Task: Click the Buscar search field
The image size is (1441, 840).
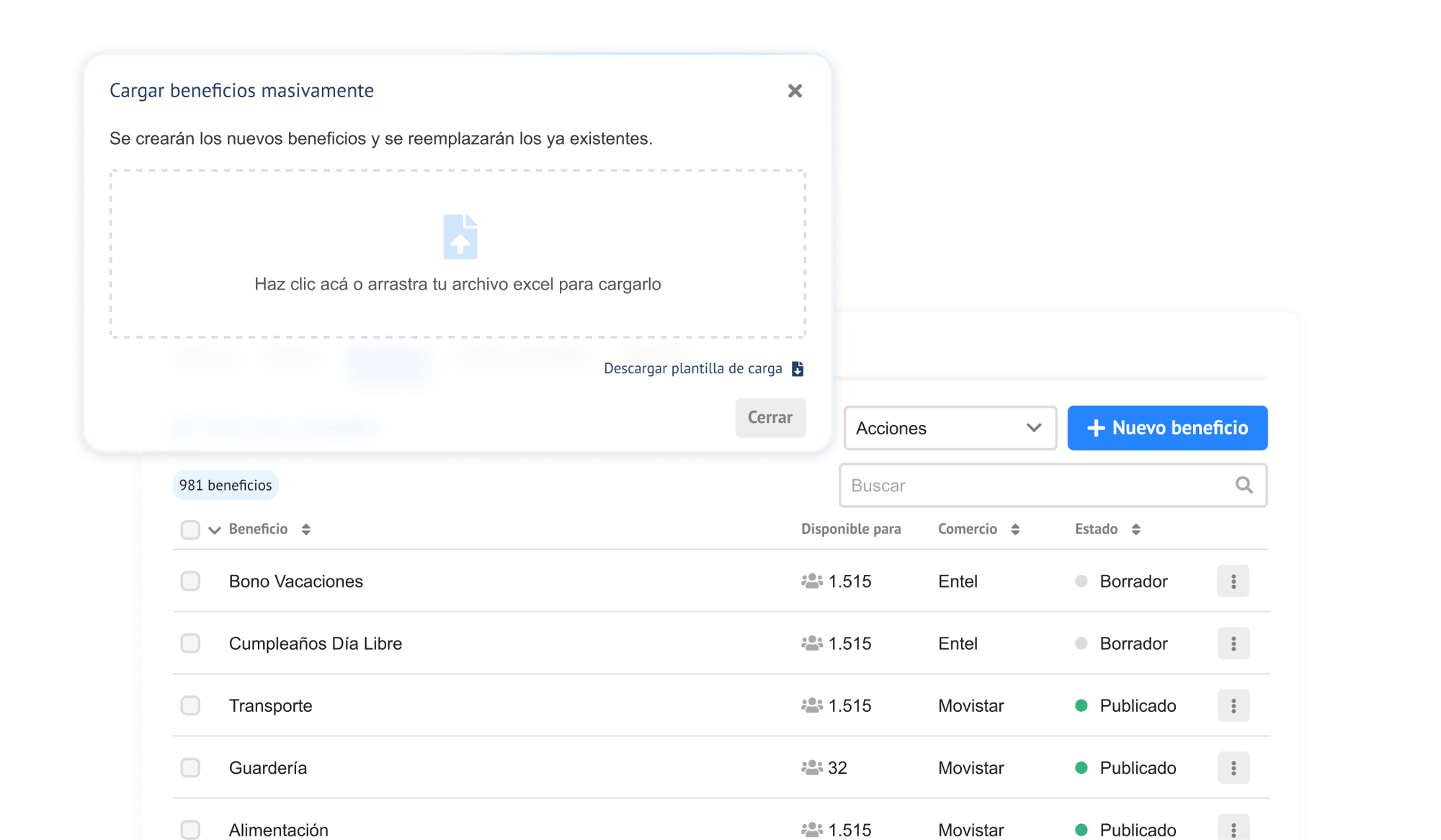Action: pyautogui.click(x=1038, y=486)
